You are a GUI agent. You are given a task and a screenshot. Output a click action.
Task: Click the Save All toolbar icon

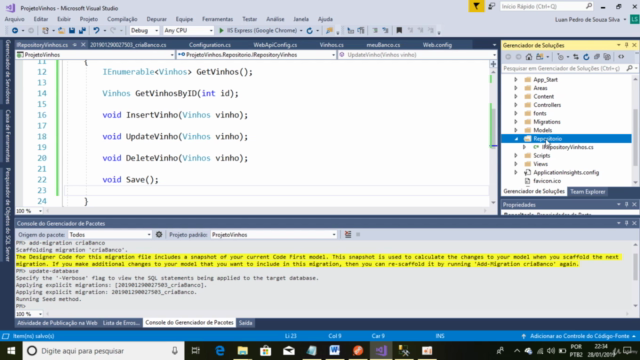pyautogui.click(x=82, y=31)
